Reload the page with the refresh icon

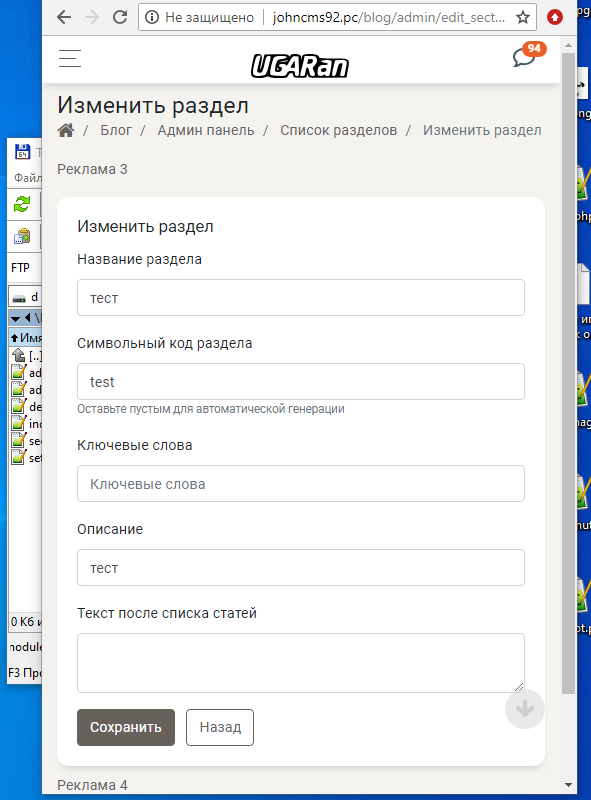coord(120,17)
